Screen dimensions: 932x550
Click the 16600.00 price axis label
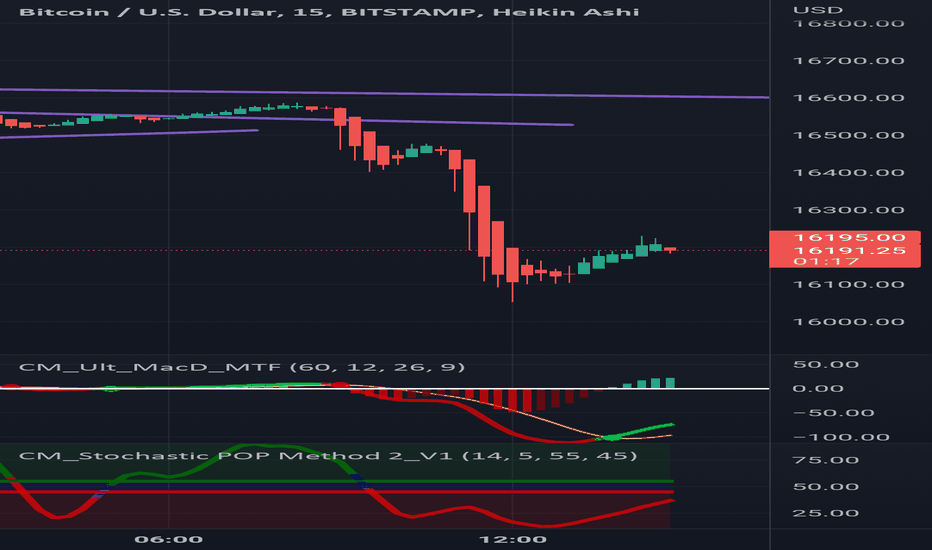click(x=849, y=98)
